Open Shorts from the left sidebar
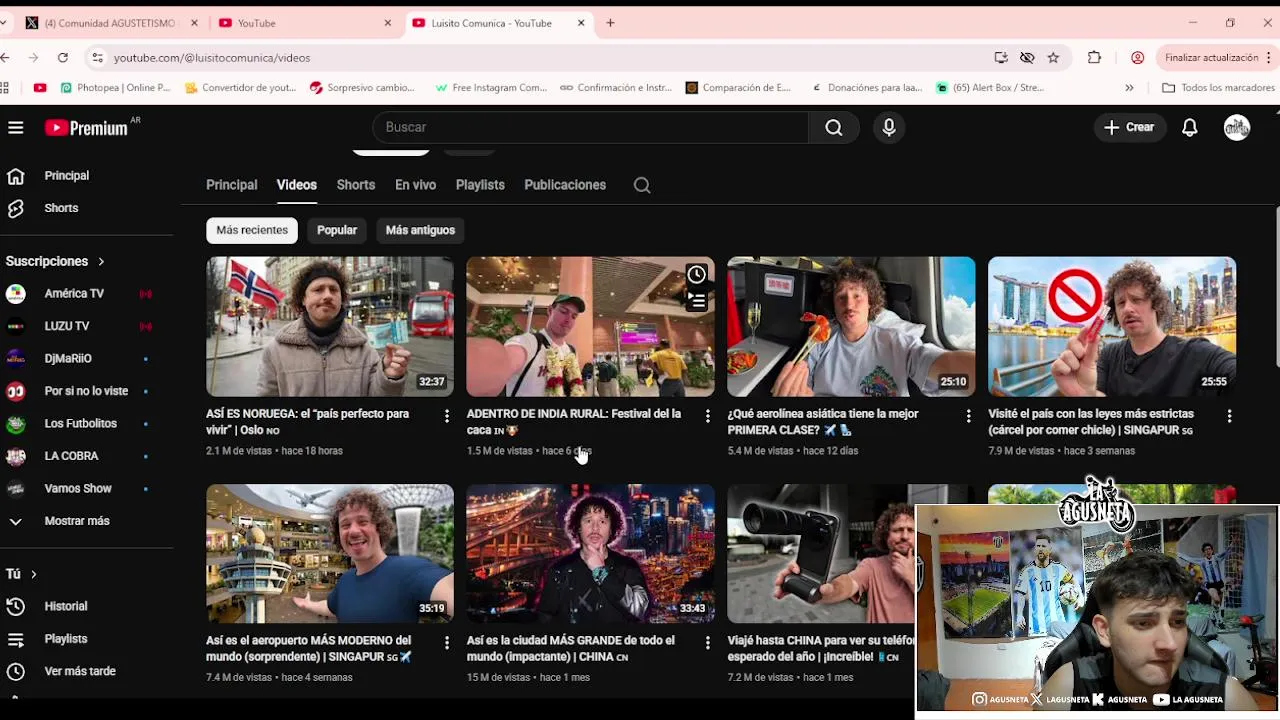This screenshot has height=720, width=1280. tap(61, 208)
